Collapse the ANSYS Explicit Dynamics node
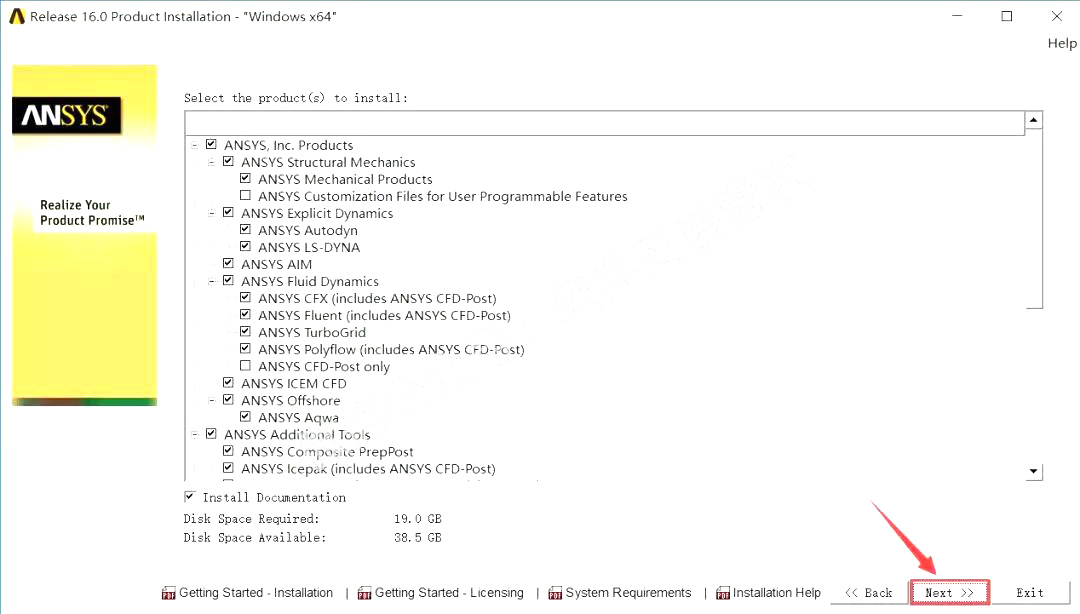 click(209, 212)
